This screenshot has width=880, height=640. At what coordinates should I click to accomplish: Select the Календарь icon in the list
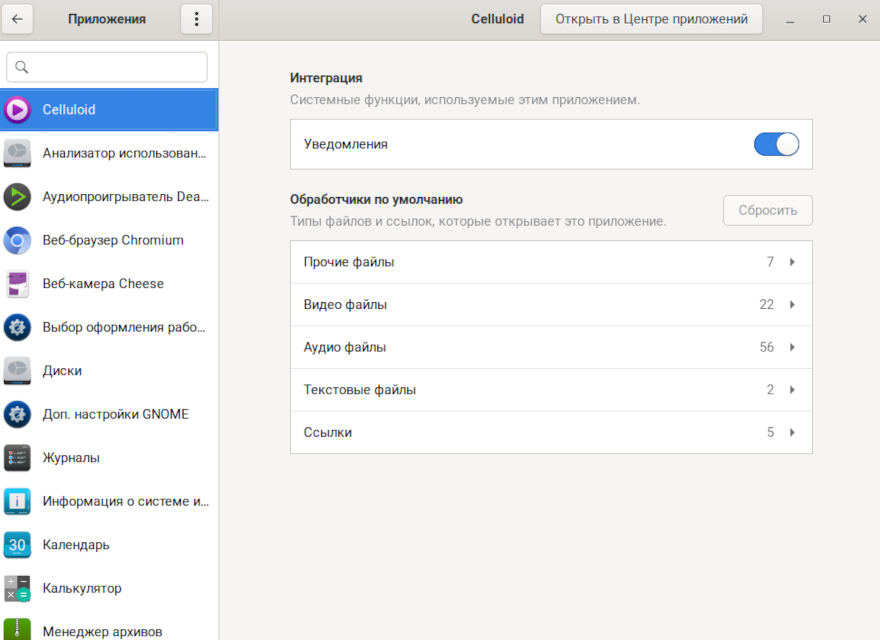point(17,545)
